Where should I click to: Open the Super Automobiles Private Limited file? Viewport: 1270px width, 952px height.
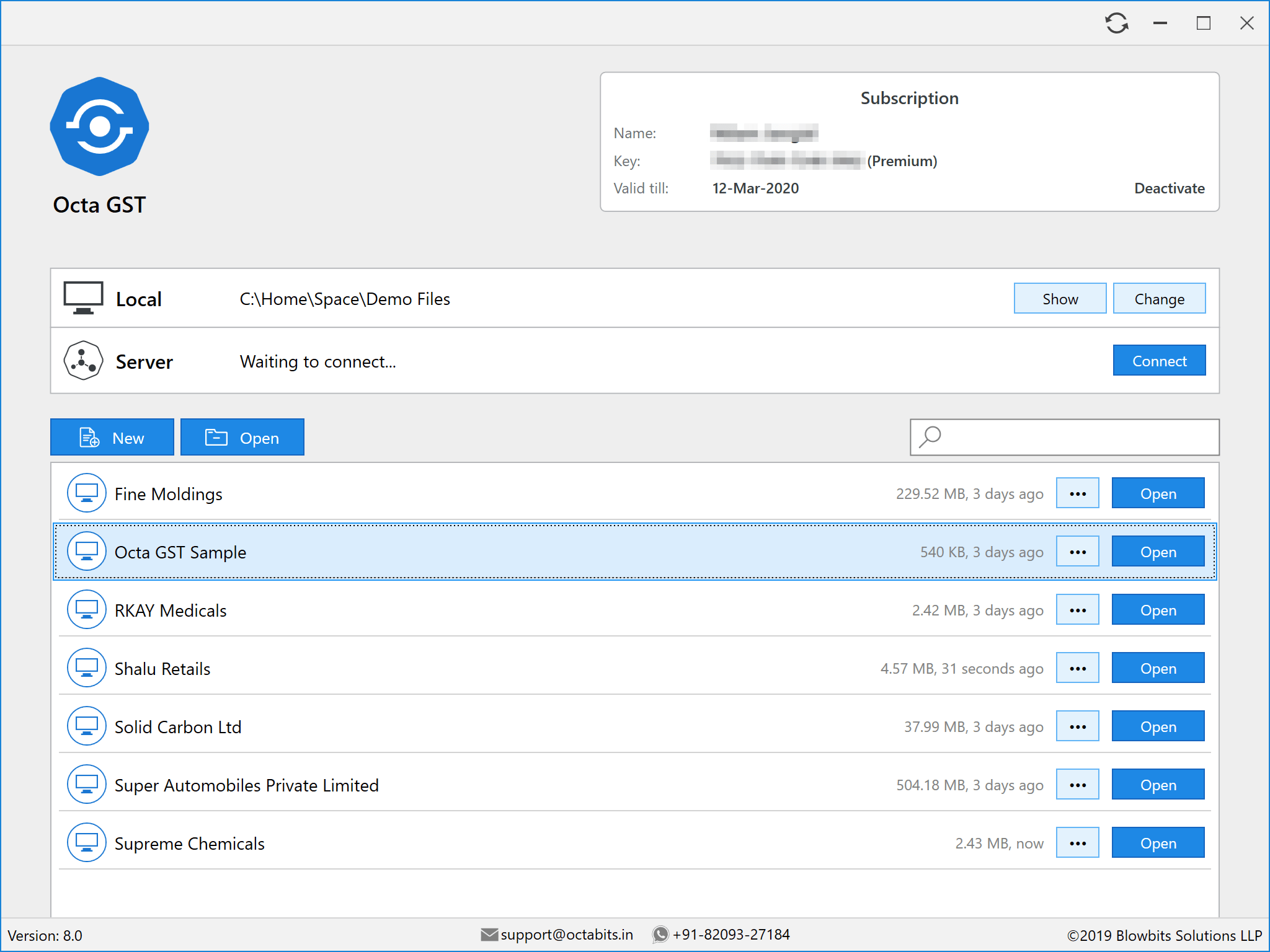pos(1158,785)
